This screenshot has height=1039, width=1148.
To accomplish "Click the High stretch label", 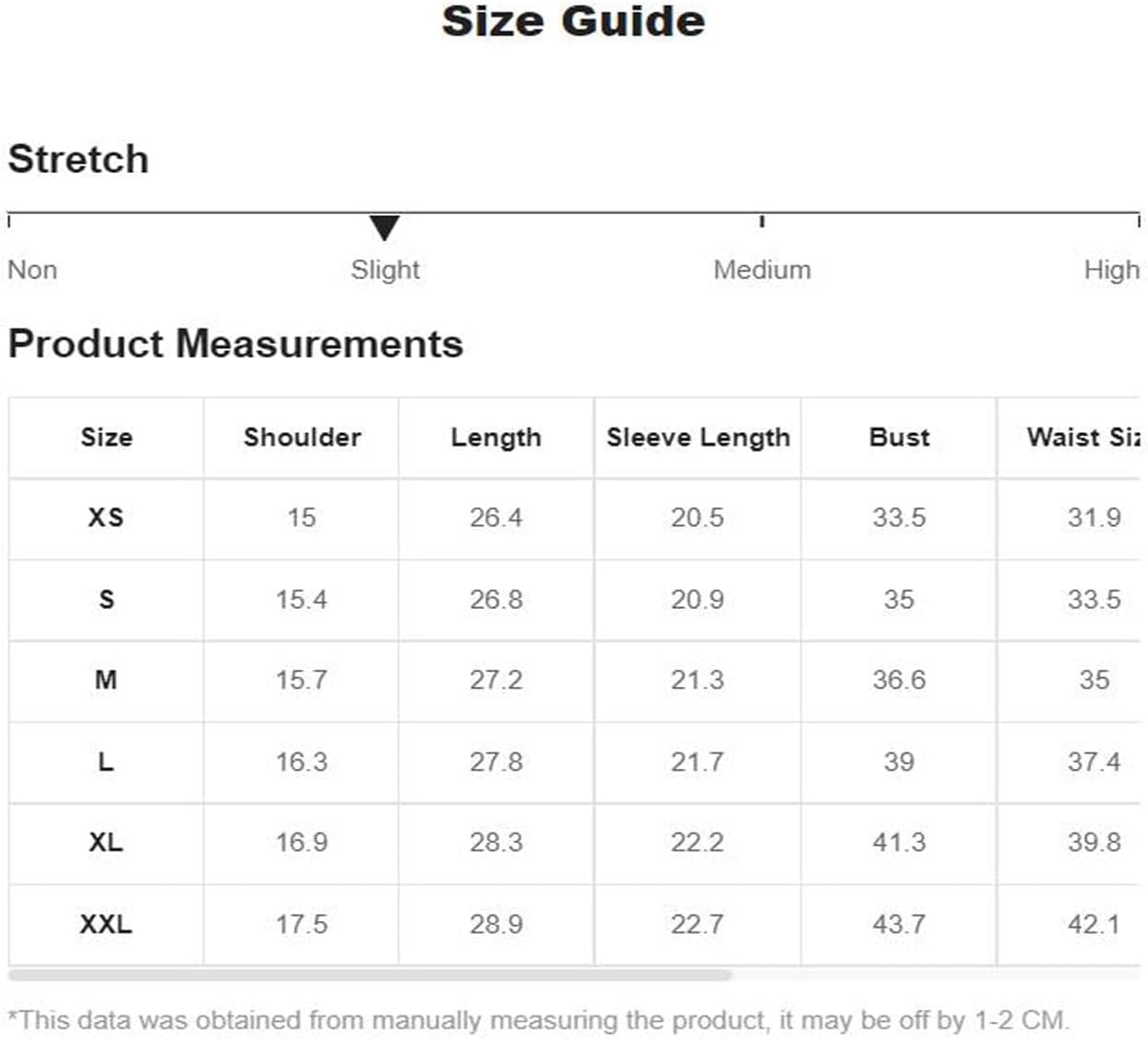I will coord(1111,270).
